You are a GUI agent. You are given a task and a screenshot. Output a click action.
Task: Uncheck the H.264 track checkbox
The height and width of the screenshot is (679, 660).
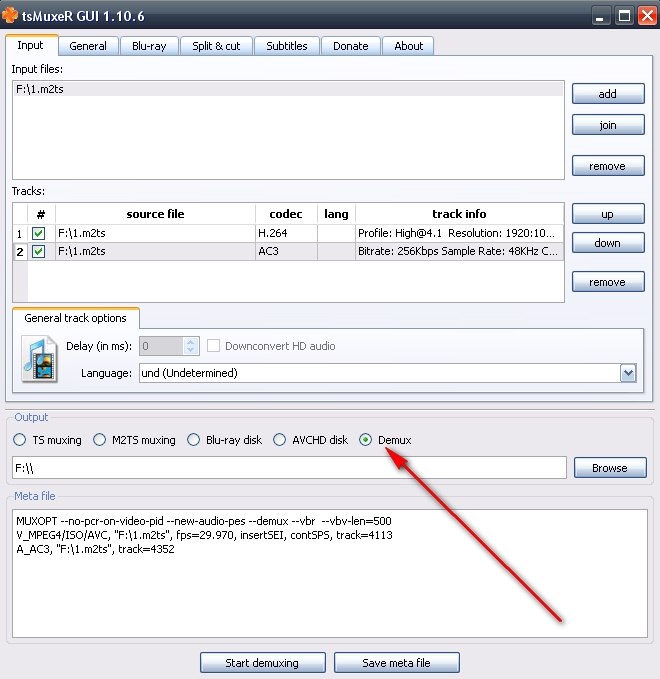coord(39,233)
